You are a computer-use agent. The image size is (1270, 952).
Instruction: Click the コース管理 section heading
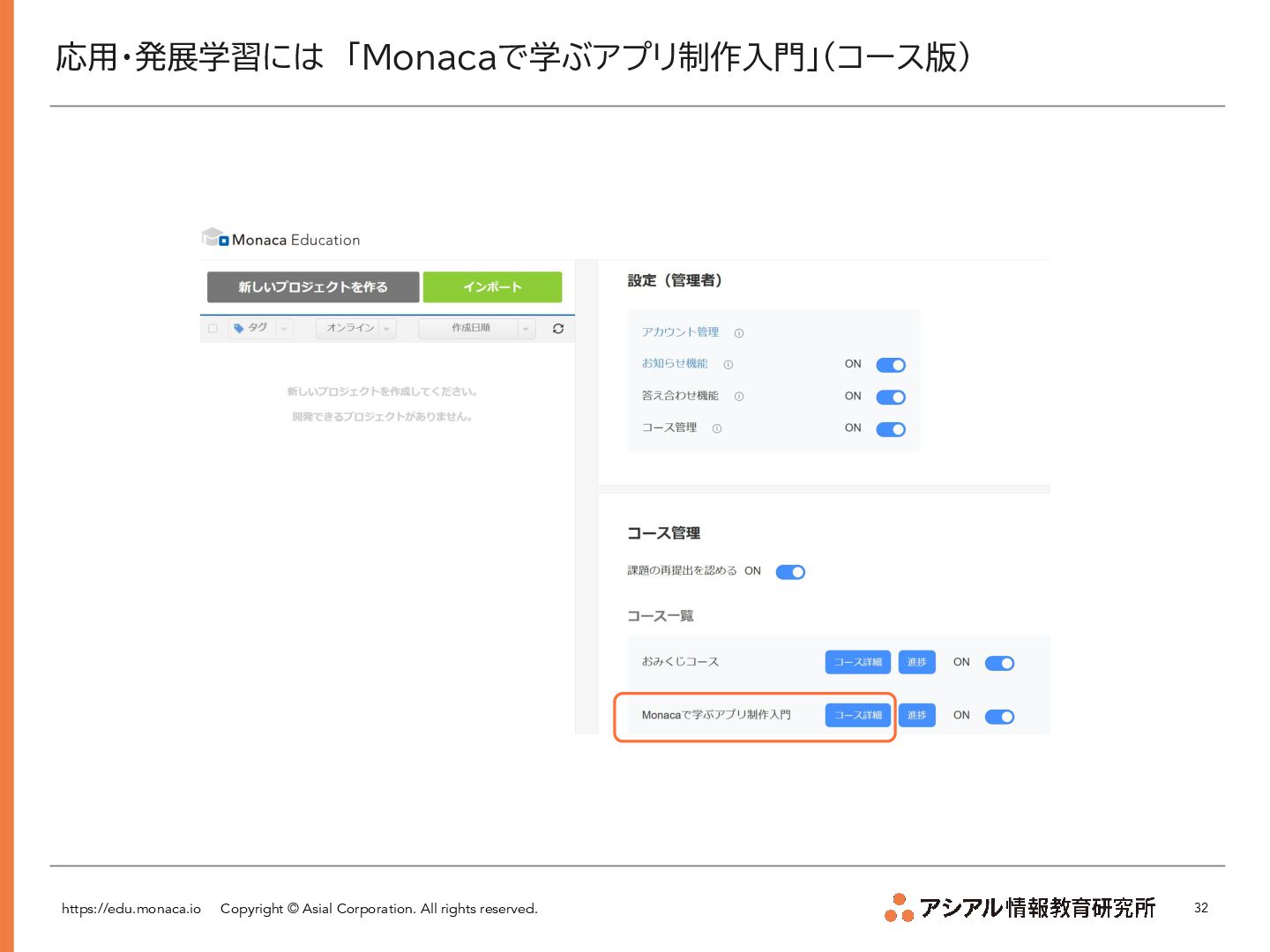pos(664,533)
